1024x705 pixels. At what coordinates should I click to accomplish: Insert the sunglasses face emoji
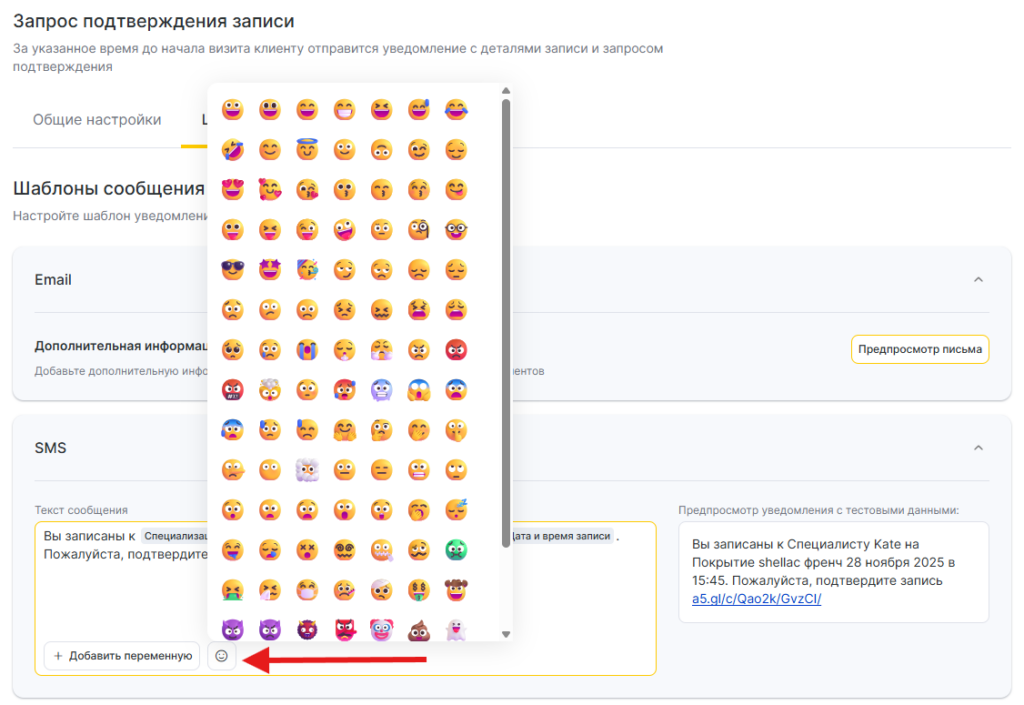tap(233, 270)
